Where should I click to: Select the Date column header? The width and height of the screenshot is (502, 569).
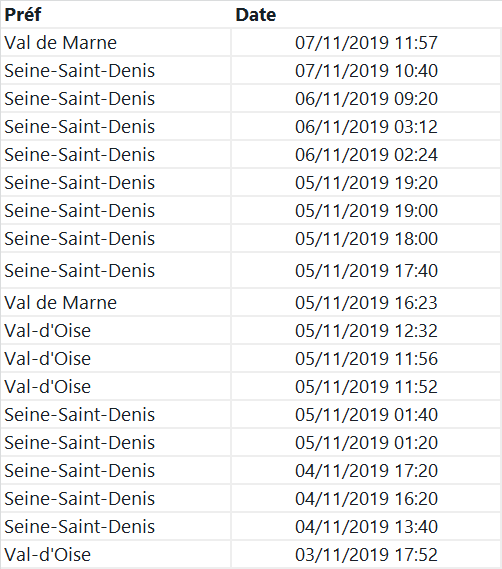tap(366, 15)
